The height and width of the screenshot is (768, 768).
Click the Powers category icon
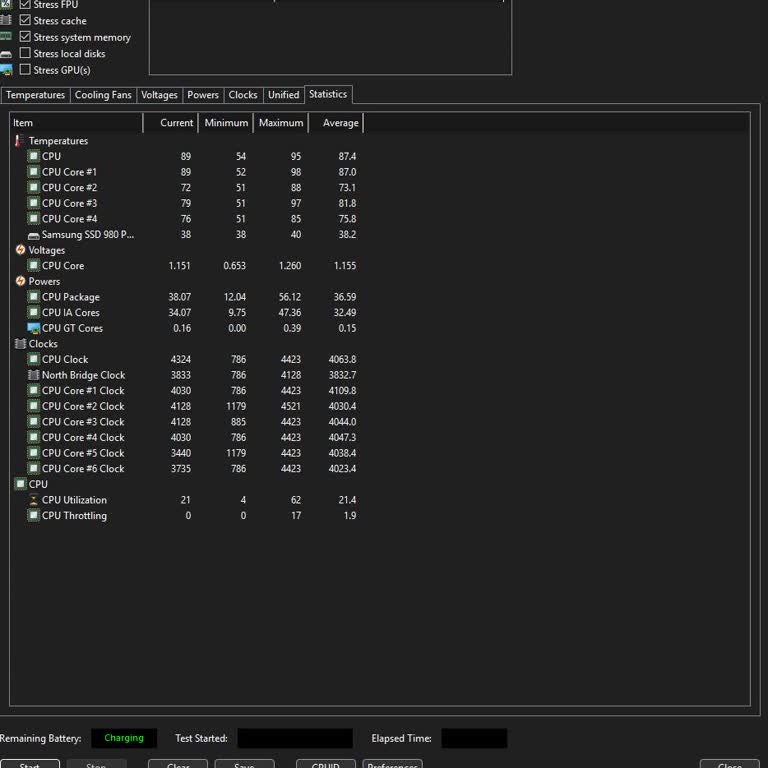tap(20, 281)
